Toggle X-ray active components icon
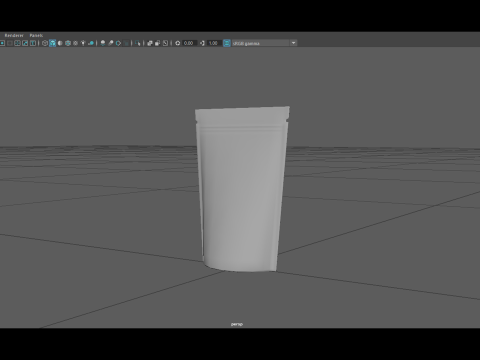 pyautogui.click(x=157, y=43)
